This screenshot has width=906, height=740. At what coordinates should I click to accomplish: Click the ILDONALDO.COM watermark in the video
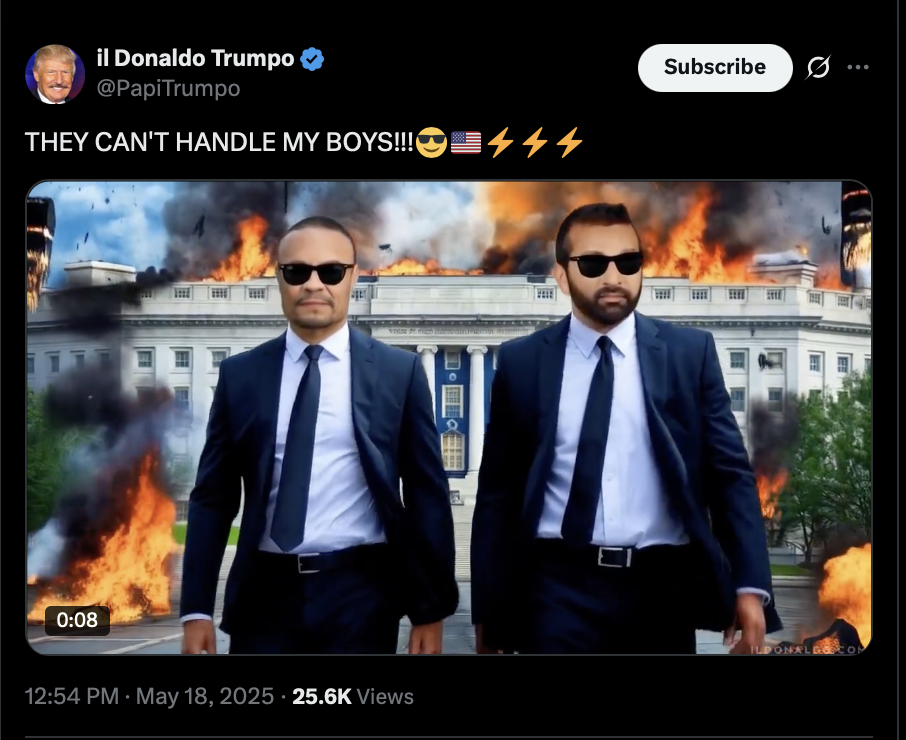point(809,649)
